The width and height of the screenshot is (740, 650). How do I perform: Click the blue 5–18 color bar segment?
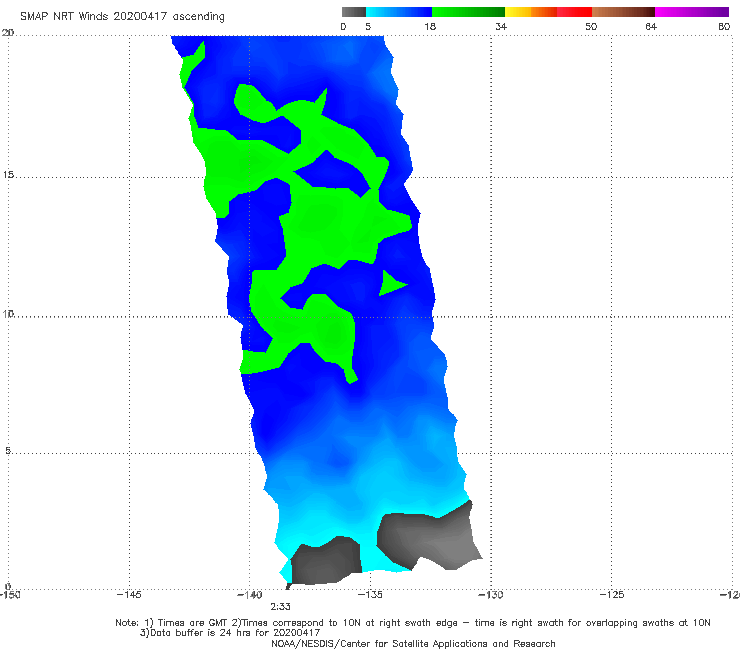[399, 12]
